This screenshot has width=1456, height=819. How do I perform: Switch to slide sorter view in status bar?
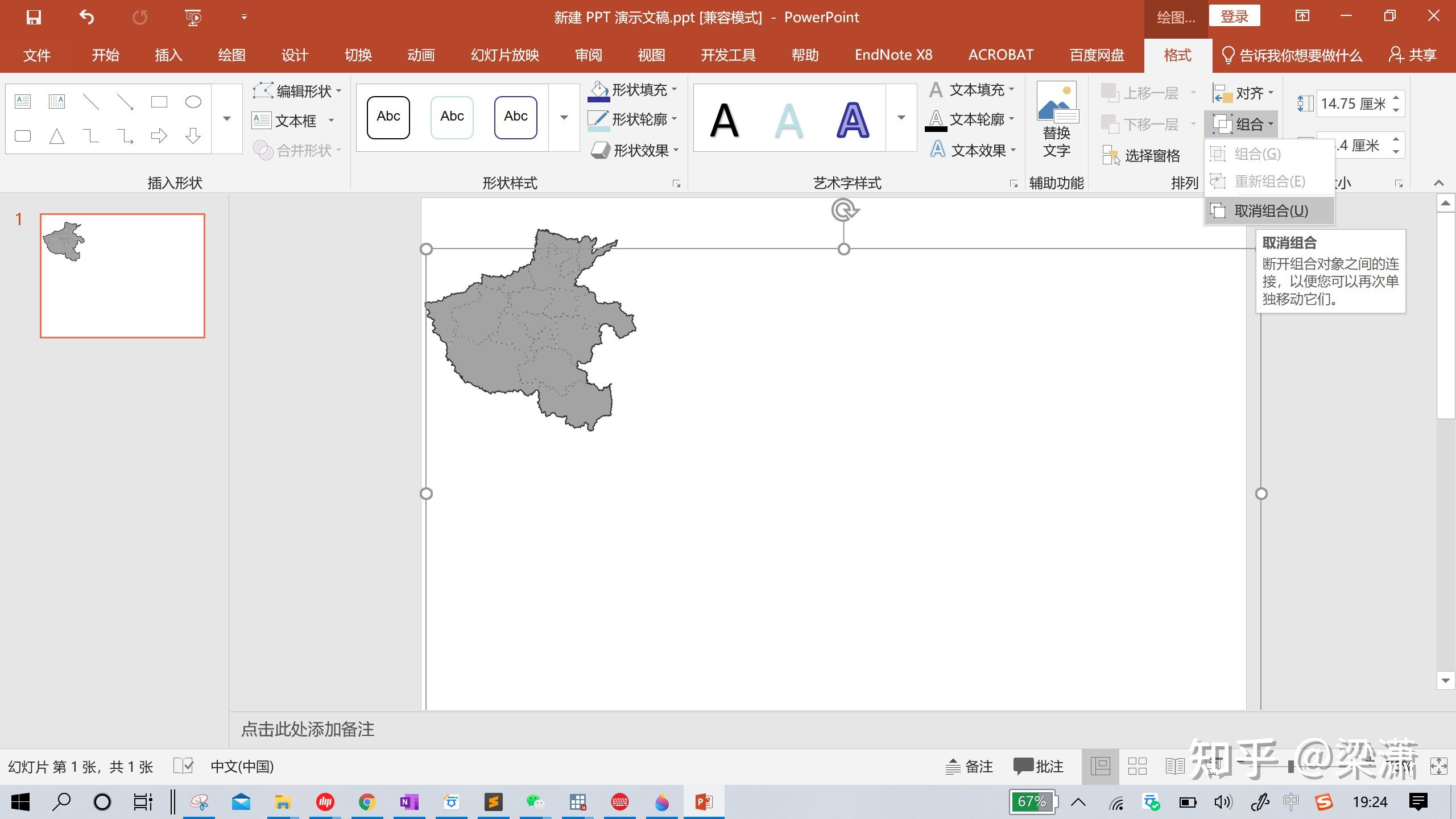[1136, 766]
